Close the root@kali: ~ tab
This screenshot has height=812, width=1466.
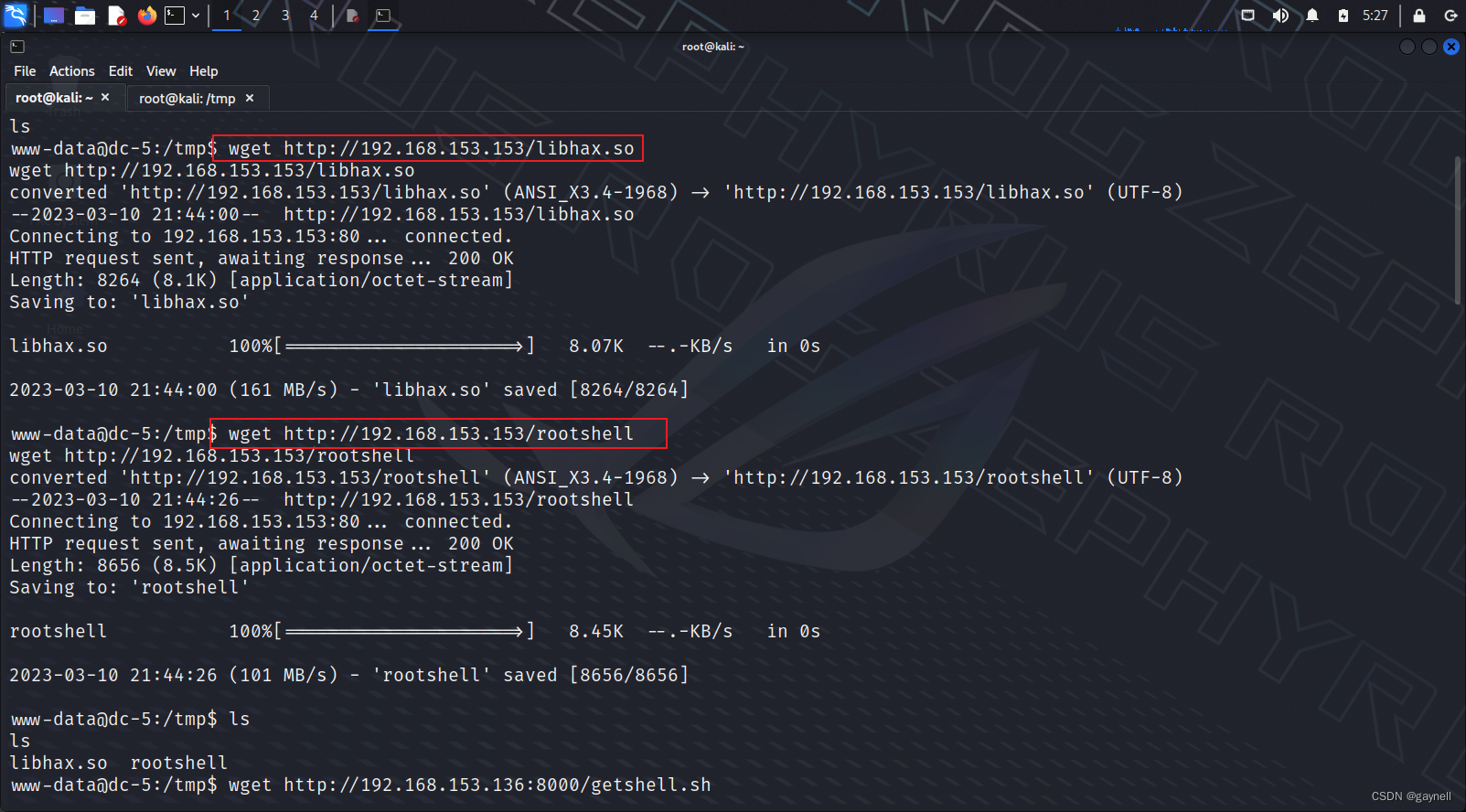tap(105, 97)
